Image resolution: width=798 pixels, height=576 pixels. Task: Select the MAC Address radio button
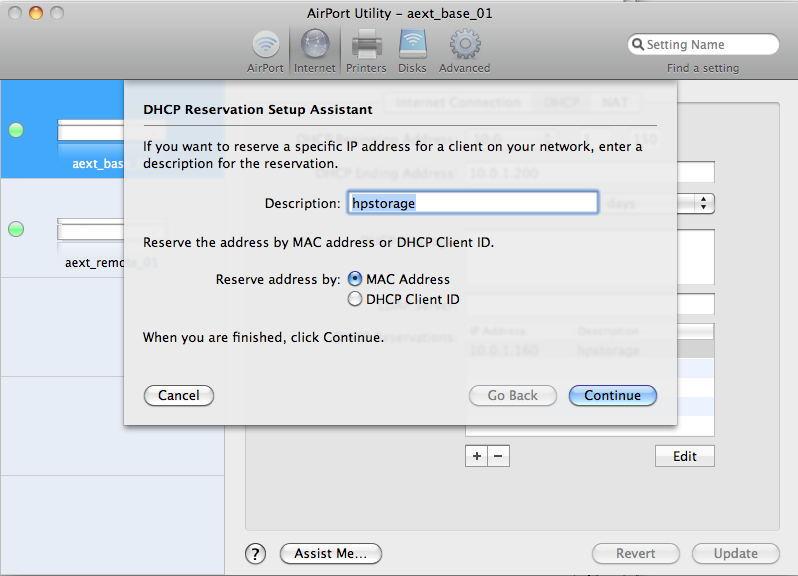[355, 279]
